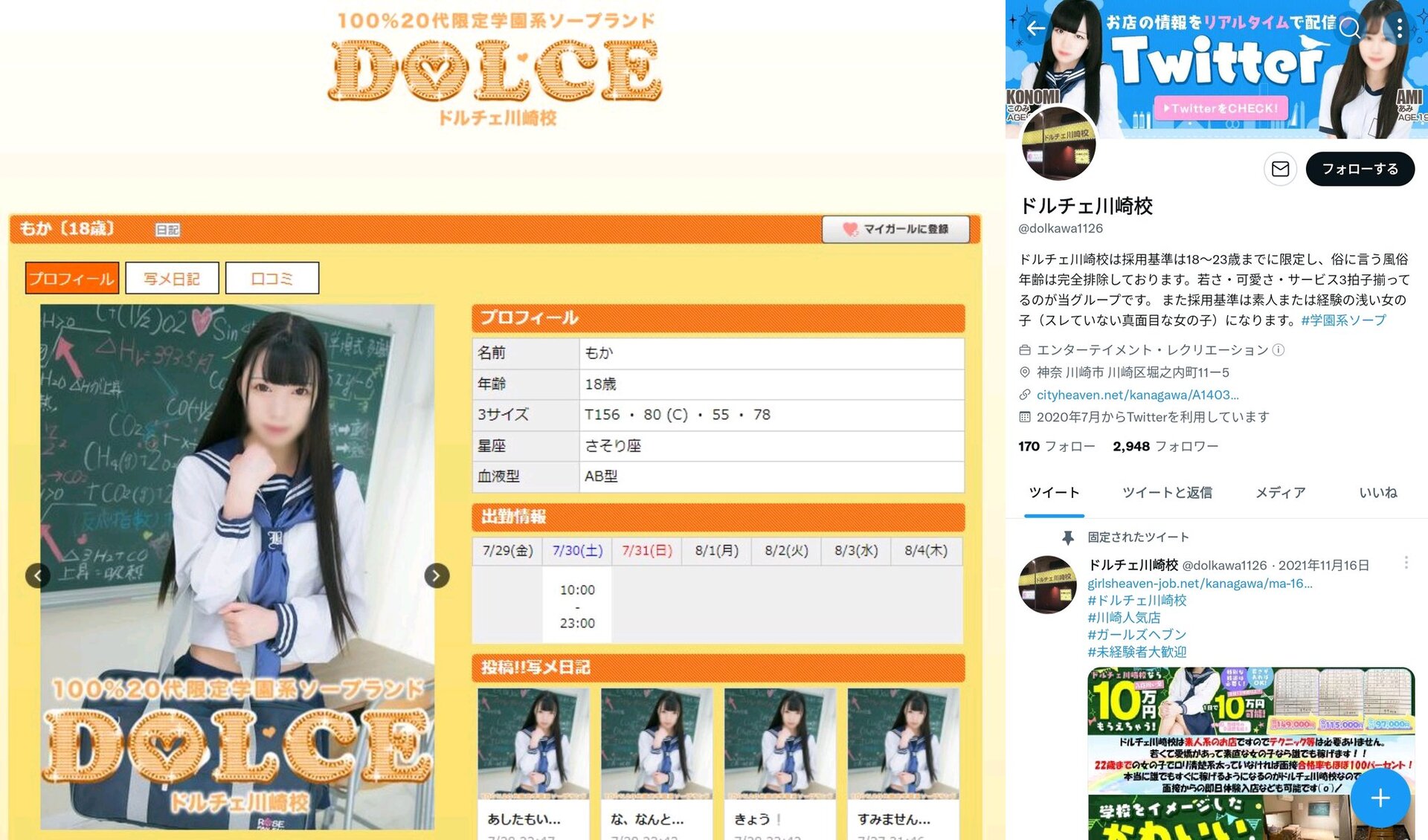Show previous profile photo with left arrow
The width and height of the screenshot is (1428, 840).
coord(38,575)
